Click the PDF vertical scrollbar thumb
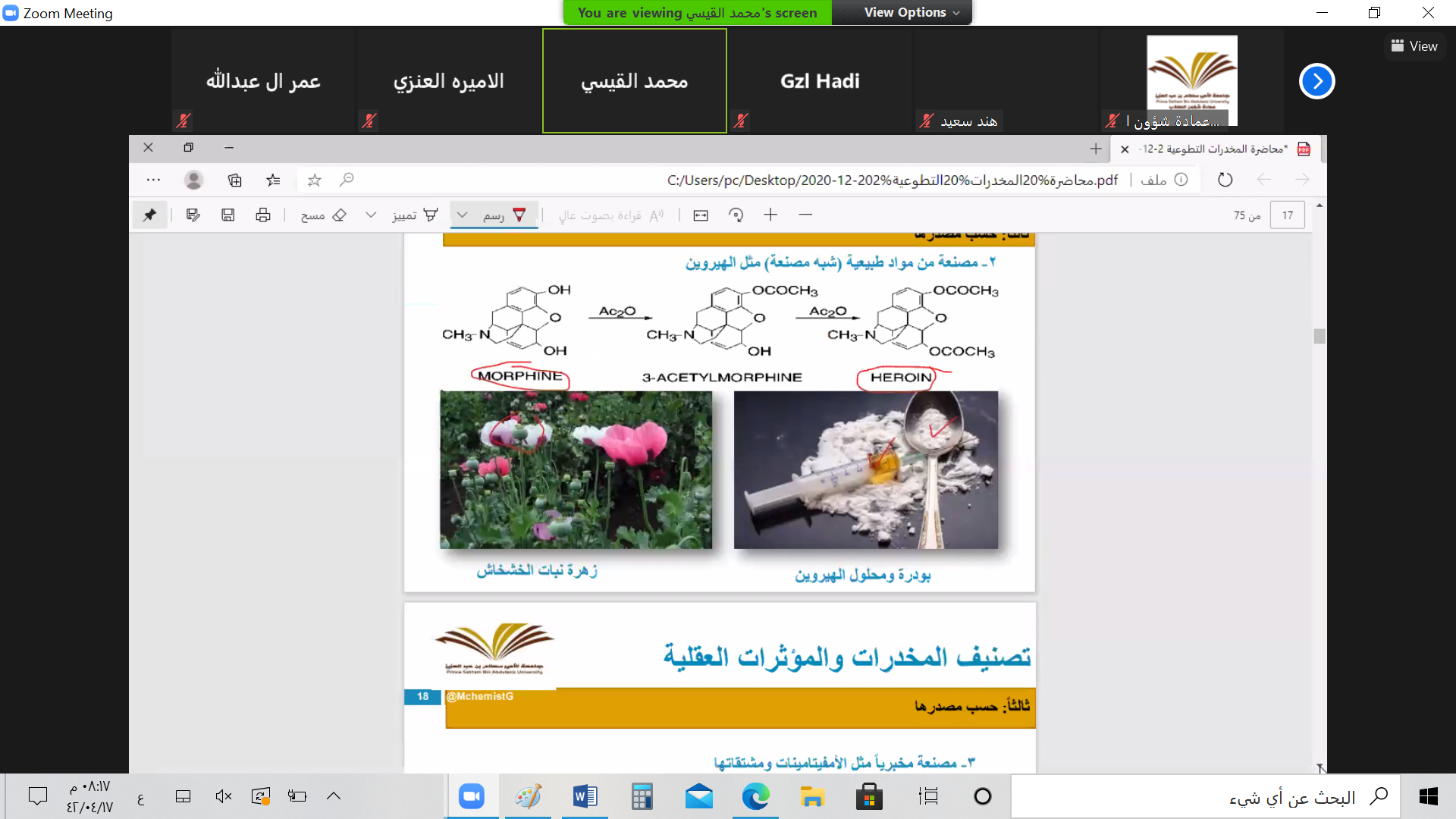 pos(1319,336)
